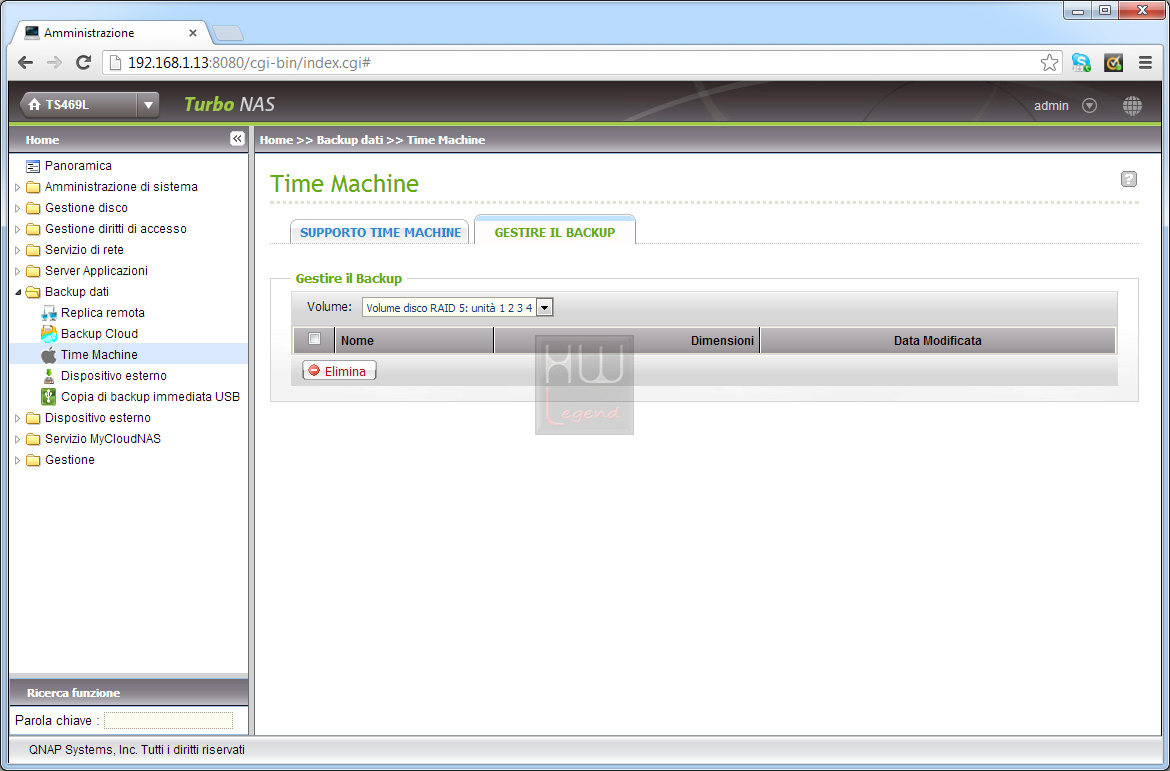
Task: Collapse the Backup dati tree node
Action: (18, 292)
